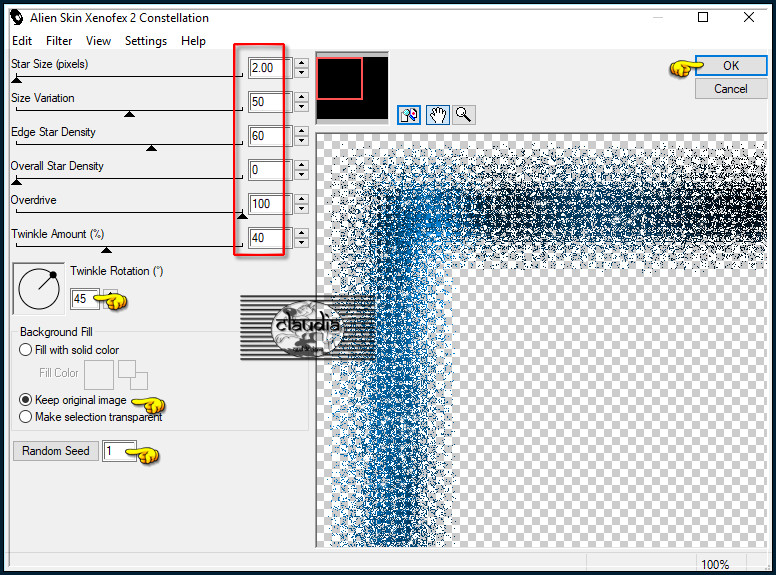Increase Star Size with up arrow
This screenshot has height=575, width=776.
click(301, 63)
